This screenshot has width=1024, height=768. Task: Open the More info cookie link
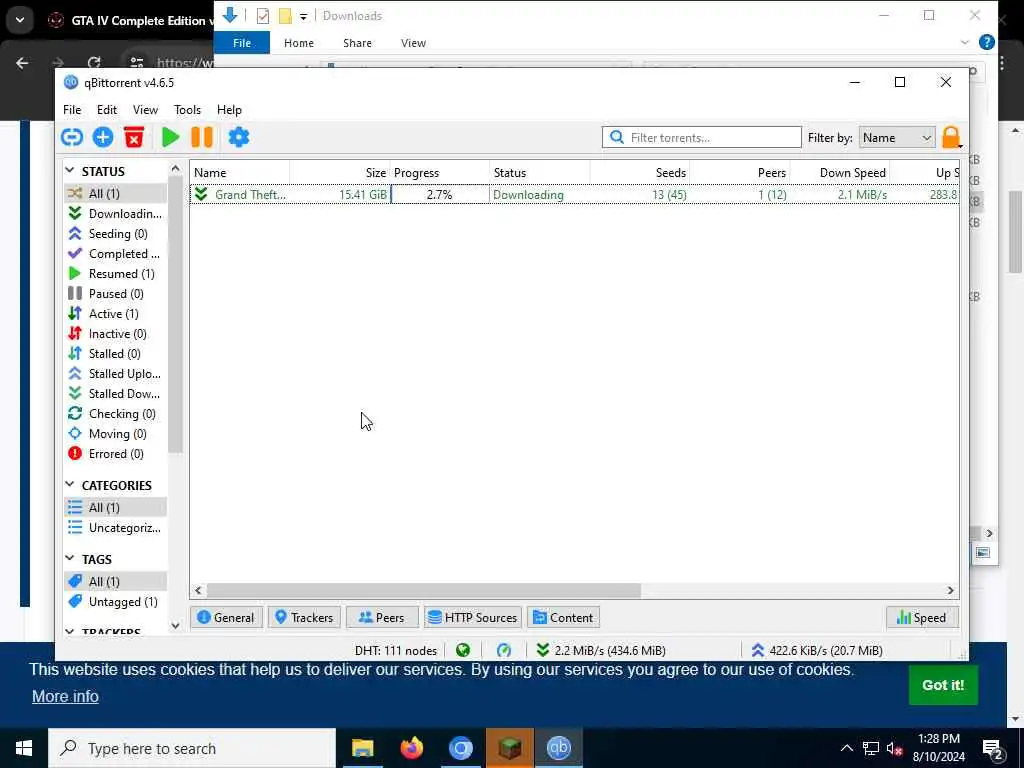[x=65, y=696]
